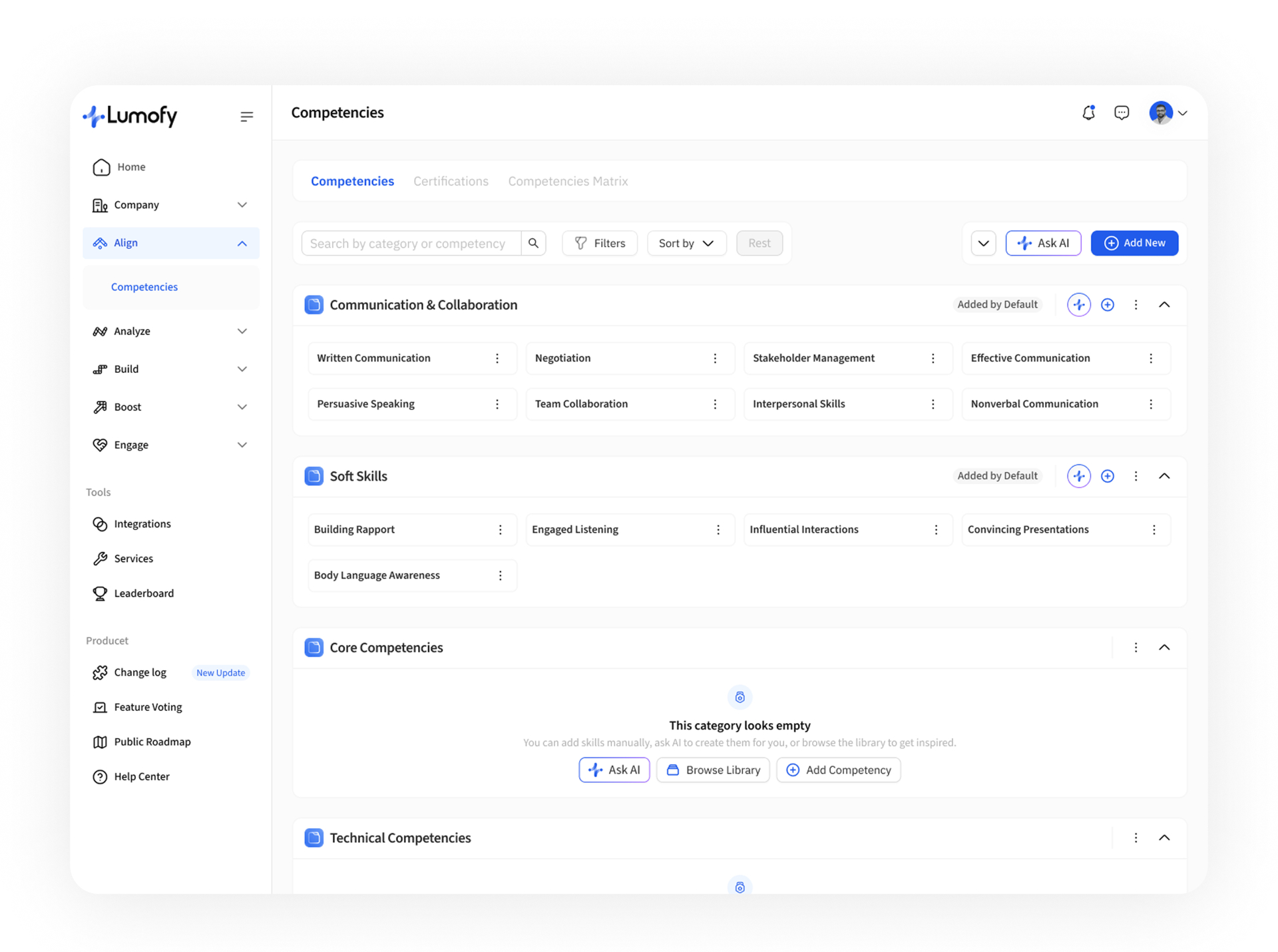Open options for Engaged Listening competency

tap(718, 529)
